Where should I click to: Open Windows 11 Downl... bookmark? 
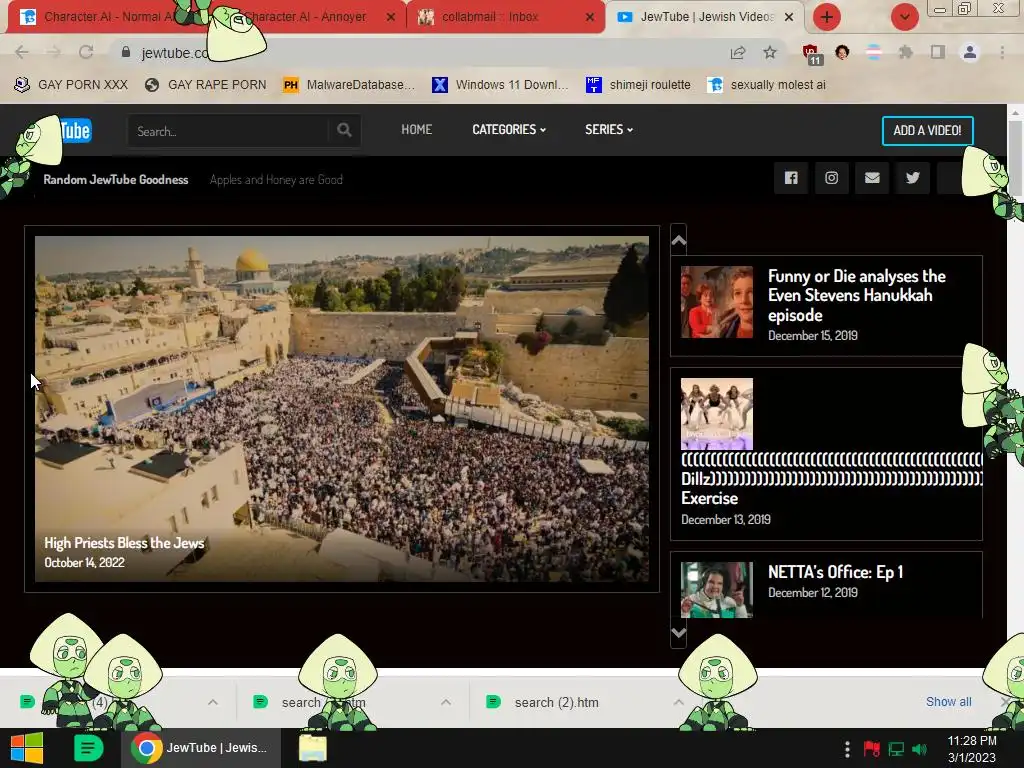click(500, 85)
